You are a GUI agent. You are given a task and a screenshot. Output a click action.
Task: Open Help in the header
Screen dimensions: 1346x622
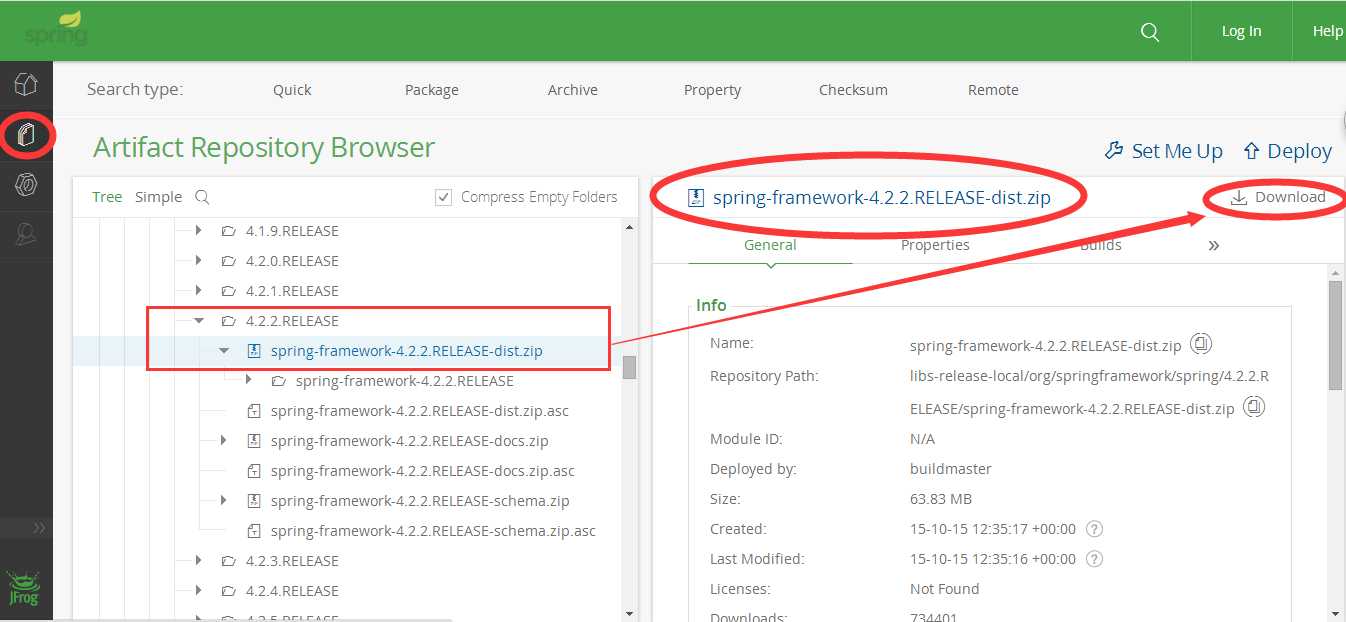coord(1328,31)
